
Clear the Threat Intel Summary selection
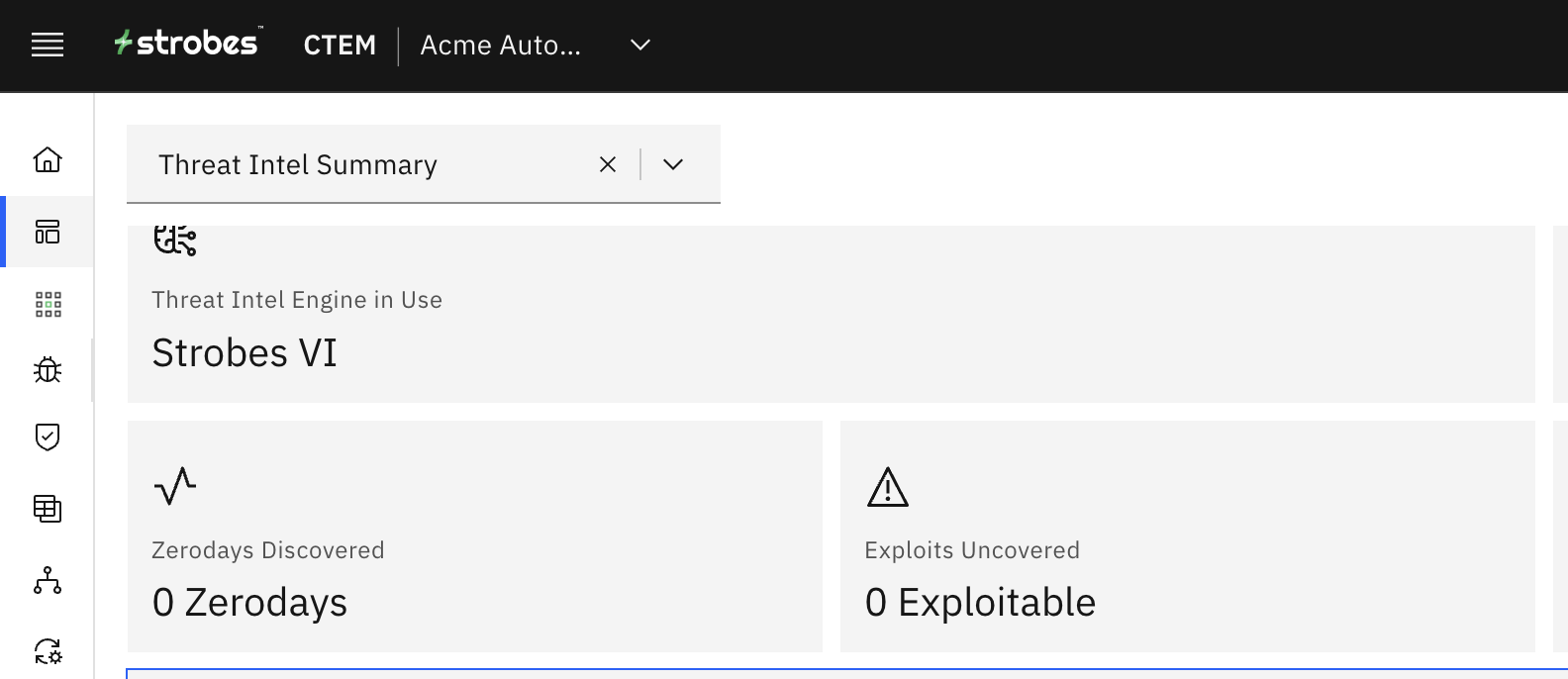point(608,164)
